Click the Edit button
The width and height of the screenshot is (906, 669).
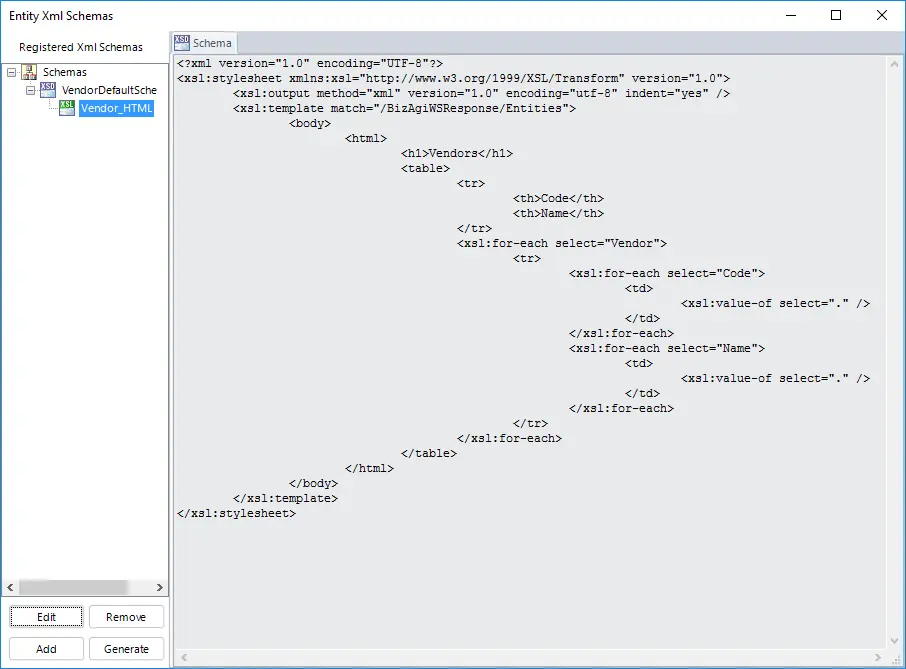(x=46, y=617)
